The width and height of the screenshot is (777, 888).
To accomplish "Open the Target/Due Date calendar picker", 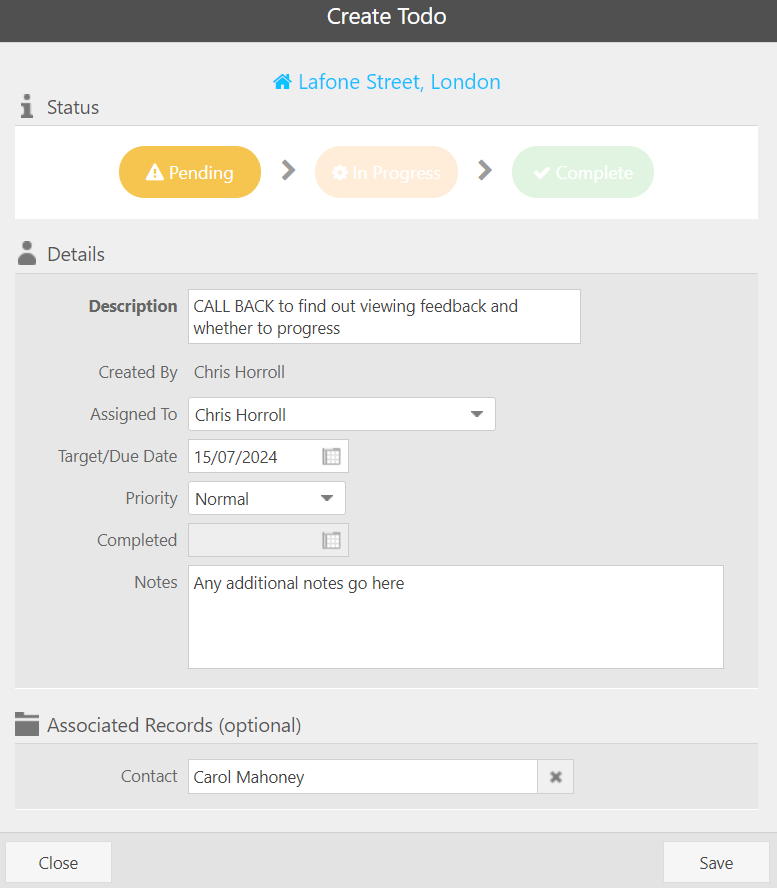I will coord(331,456).
